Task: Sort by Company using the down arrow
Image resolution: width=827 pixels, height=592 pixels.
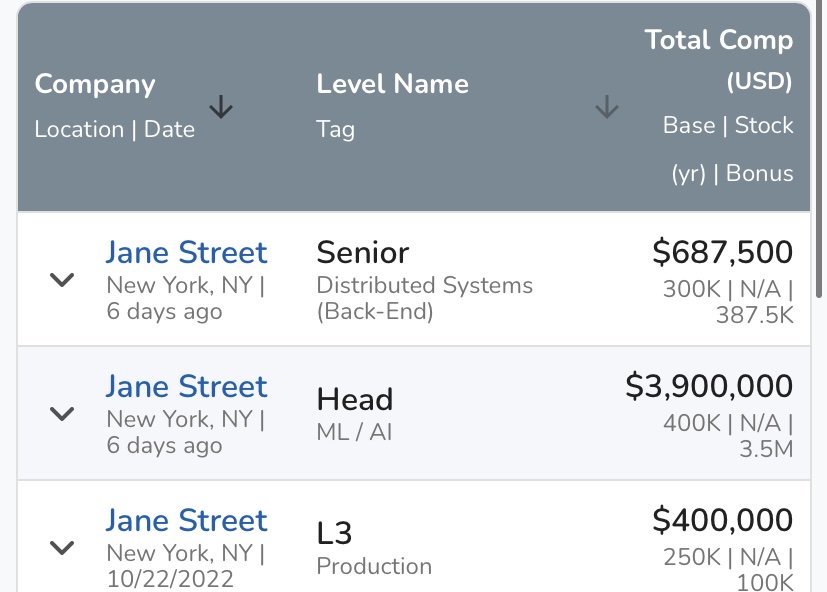Action: click(220, 107)
